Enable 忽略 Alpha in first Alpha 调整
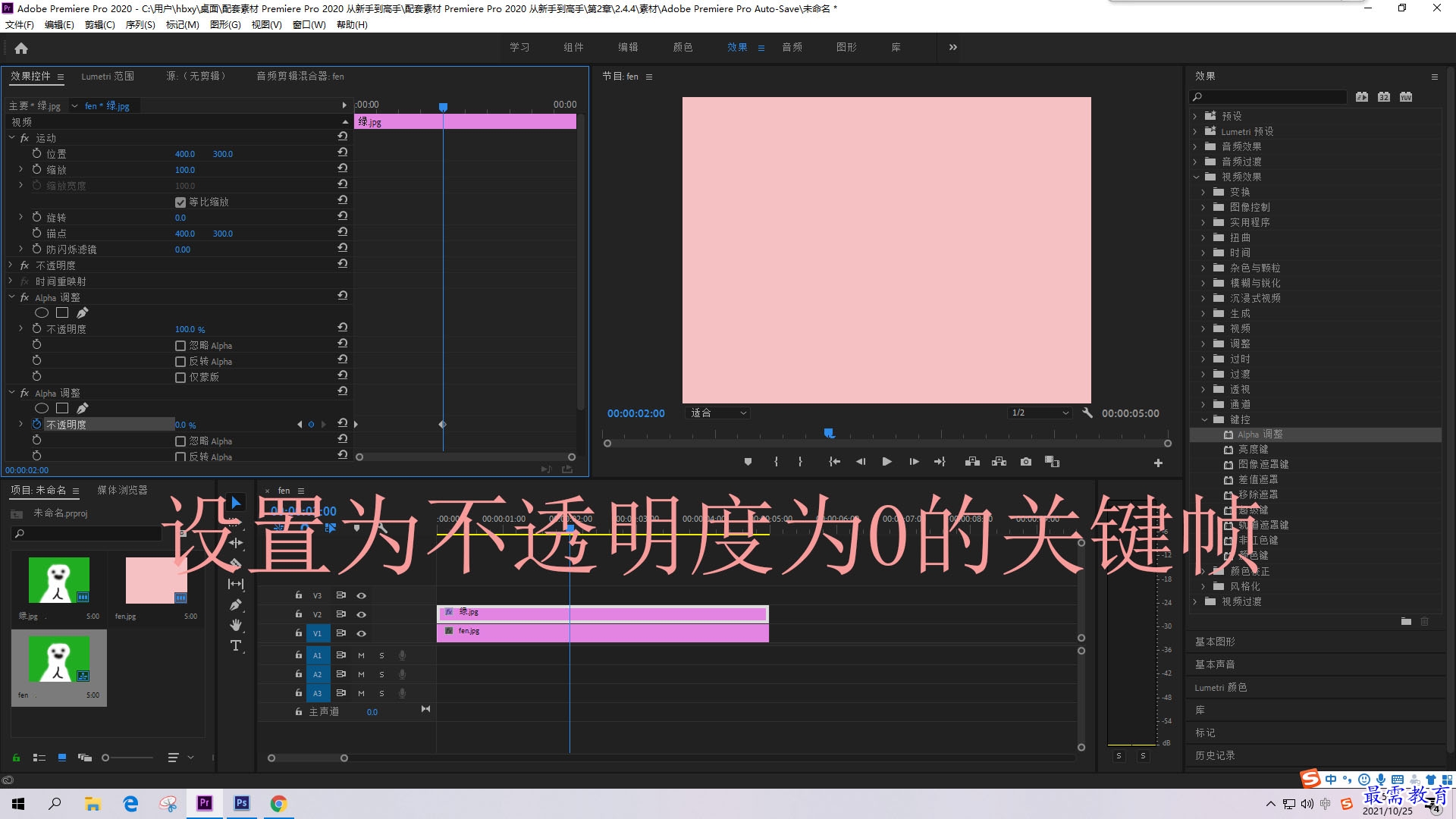 point(180,346)
